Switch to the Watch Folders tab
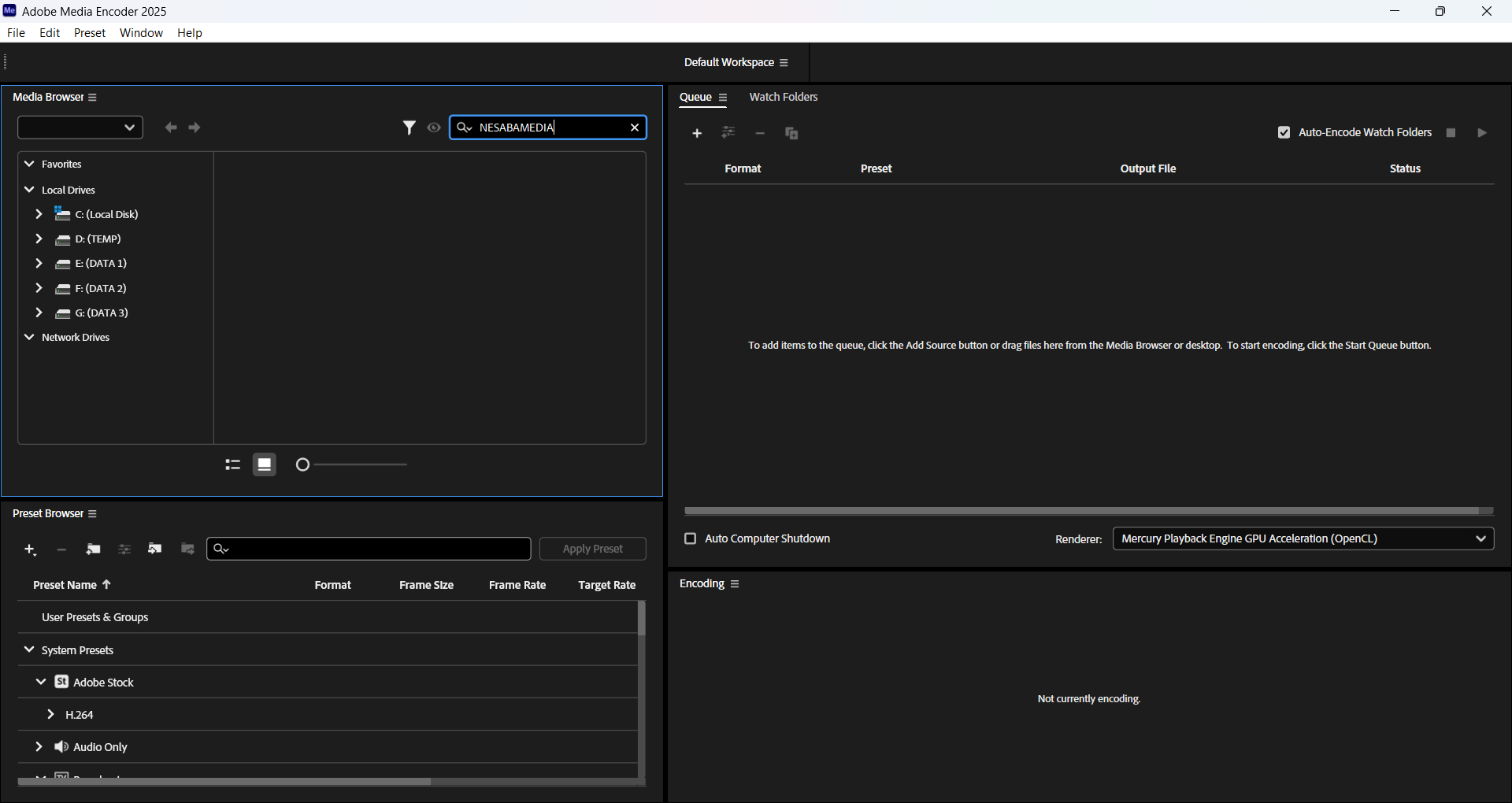This screenshot has height=803, width=1512. [x=783, y=97]
